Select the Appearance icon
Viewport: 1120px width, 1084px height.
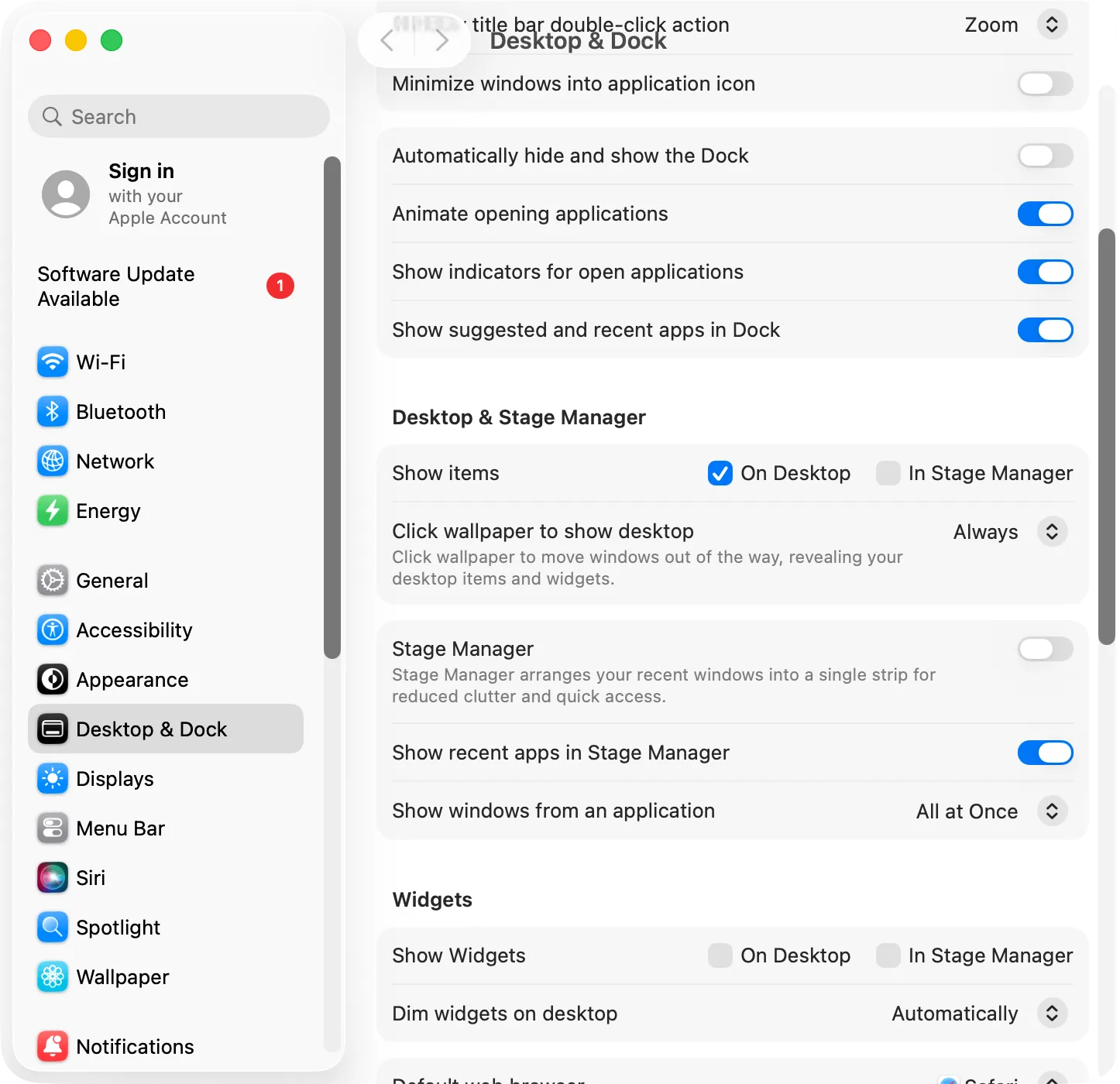(53, 679)
